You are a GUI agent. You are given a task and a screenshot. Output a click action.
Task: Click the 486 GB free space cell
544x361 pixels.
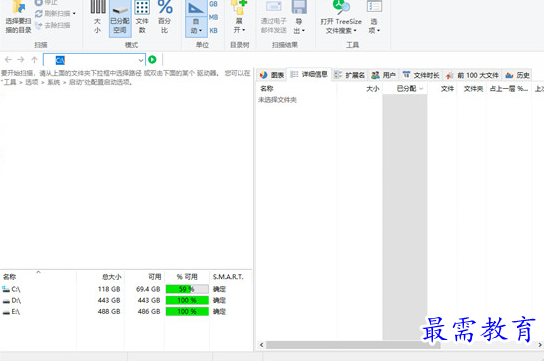(x=149, y=312)
